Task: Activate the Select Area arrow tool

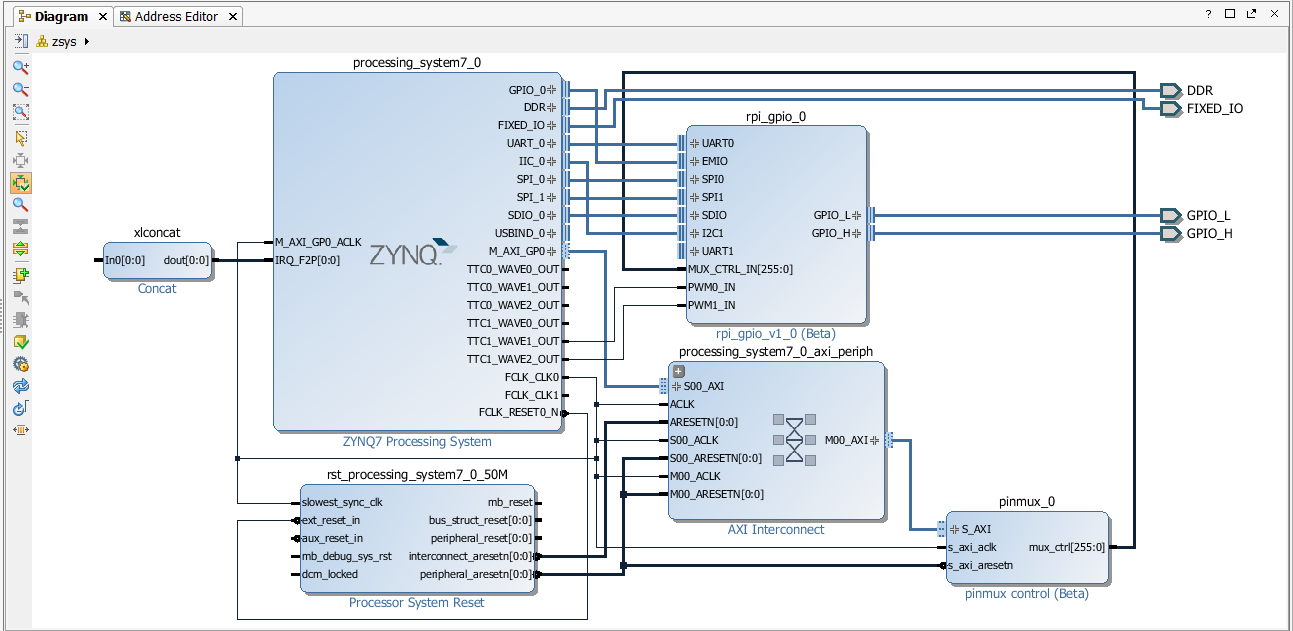Action: pos(20,138)
